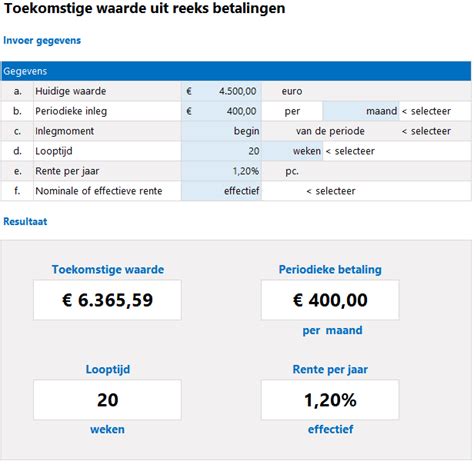Screen dimensions: 474x464
Task: Edit the Periodieke inleg amount 400,00
Action: point(221,111)
